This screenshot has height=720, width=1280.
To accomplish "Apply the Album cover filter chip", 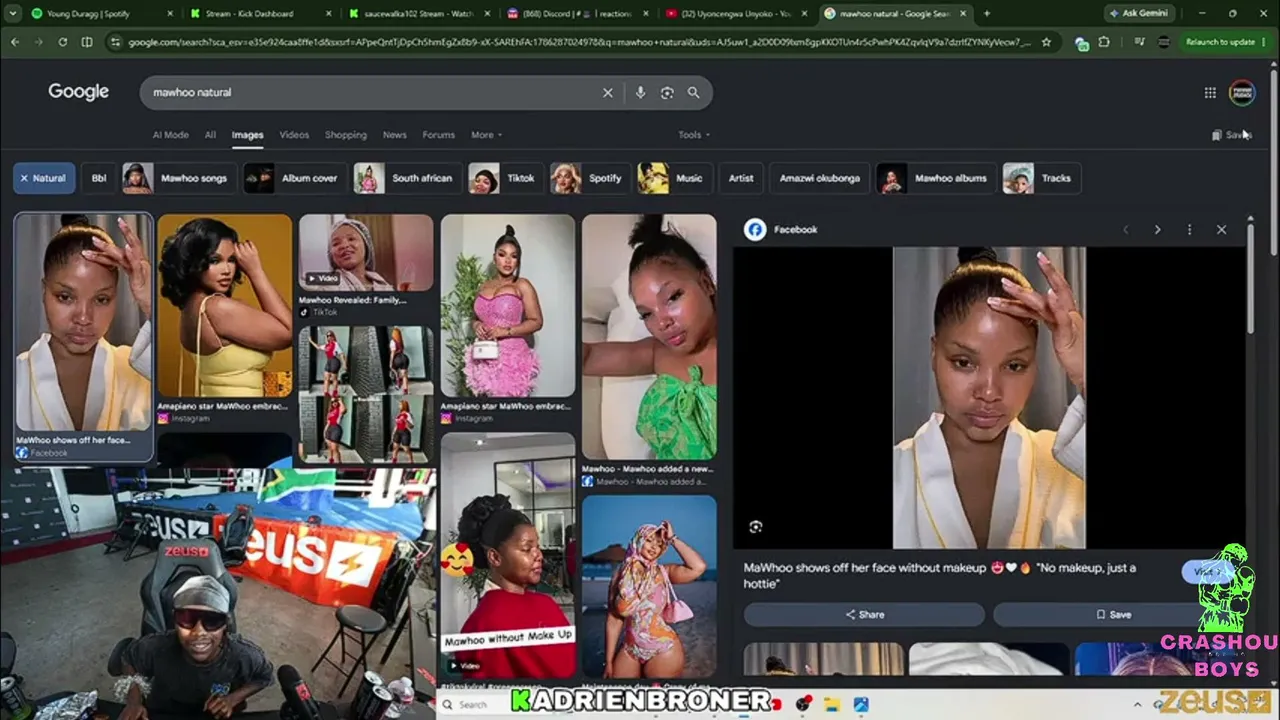I will click(x=295, y=178).
